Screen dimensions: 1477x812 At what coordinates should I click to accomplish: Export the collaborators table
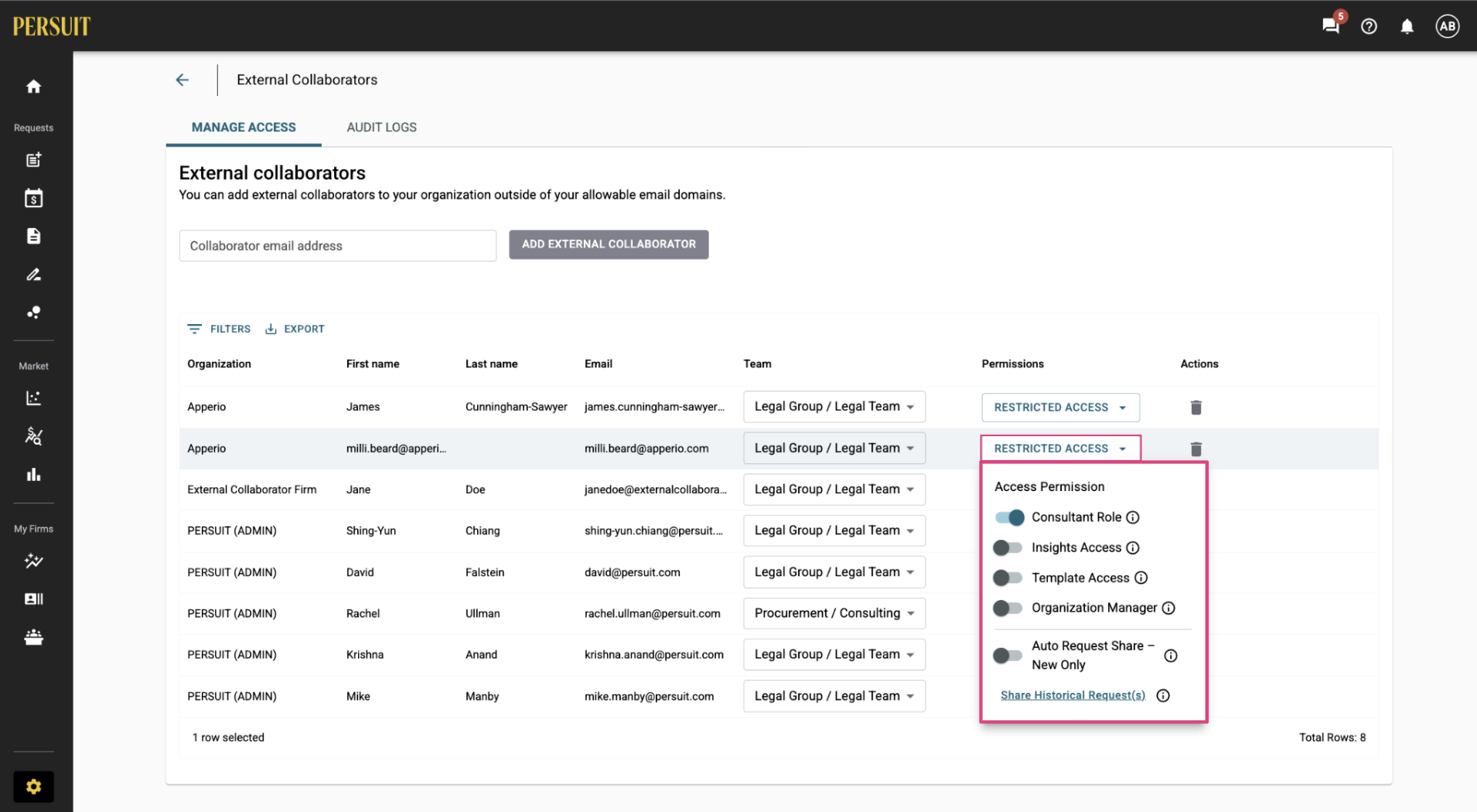click(x=295, y=329)
